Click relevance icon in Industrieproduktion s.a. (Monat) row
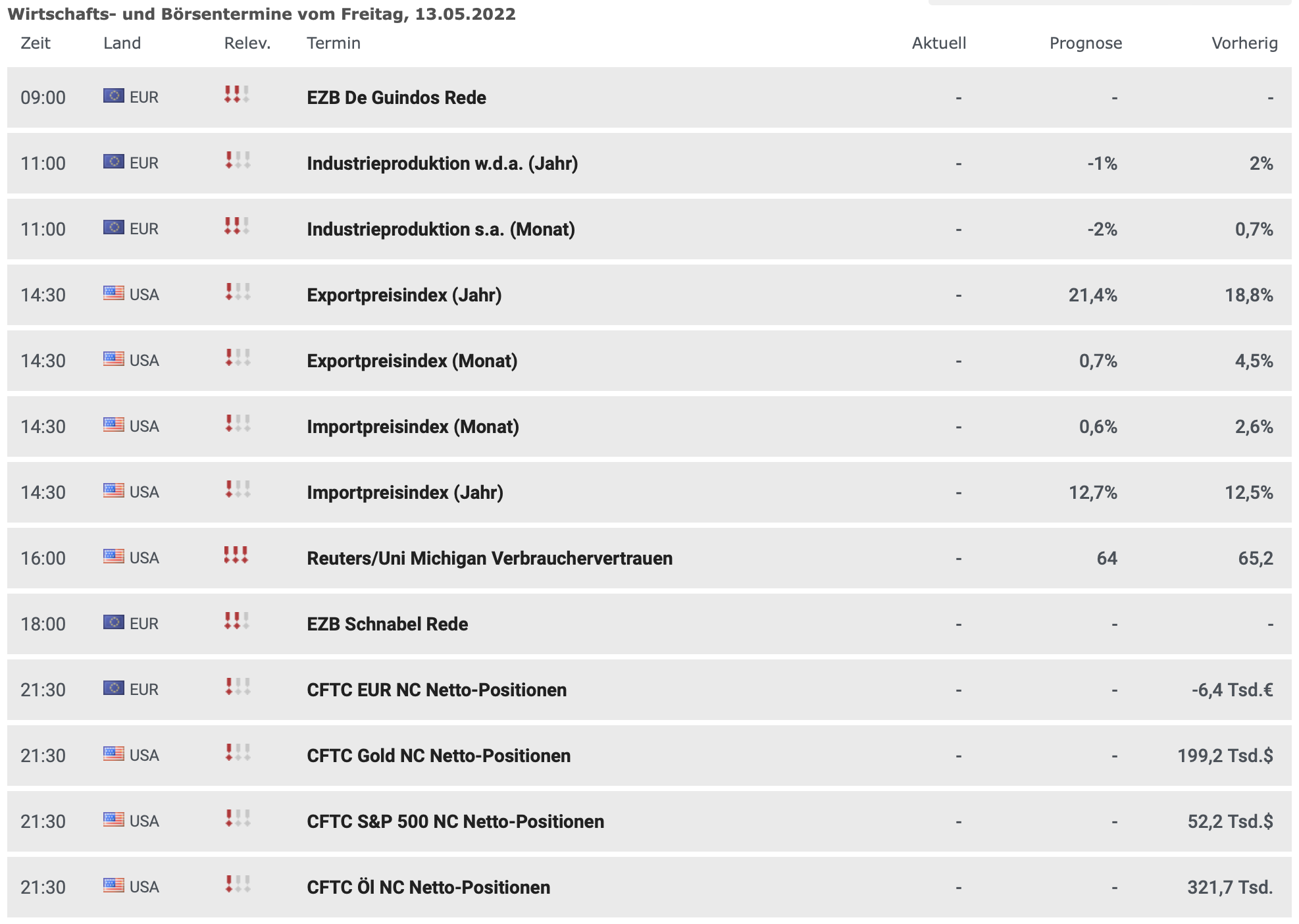 click(x=237, y=226)
